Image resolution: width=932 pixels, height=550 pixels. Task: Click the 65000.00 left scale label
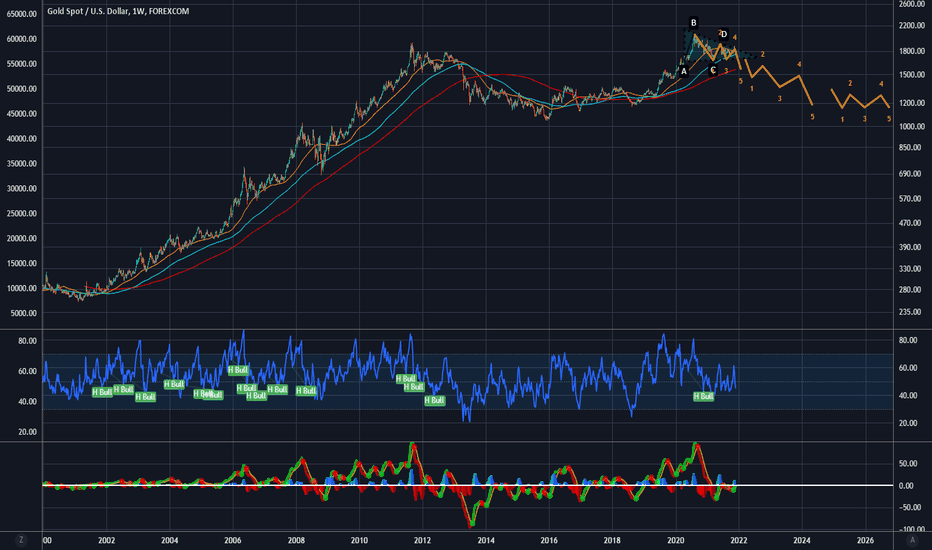click(x=21, y=14)
